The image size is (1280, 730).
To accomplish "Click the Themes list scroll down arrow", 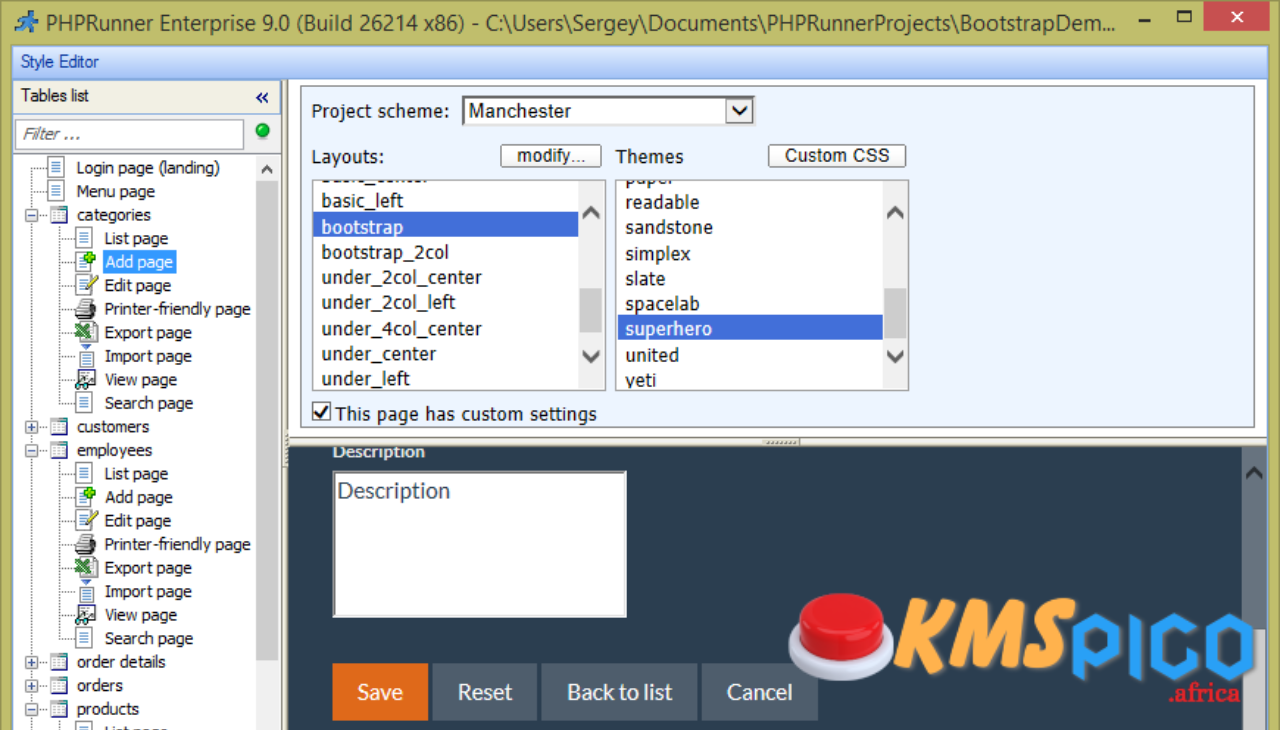I will 895,355.
